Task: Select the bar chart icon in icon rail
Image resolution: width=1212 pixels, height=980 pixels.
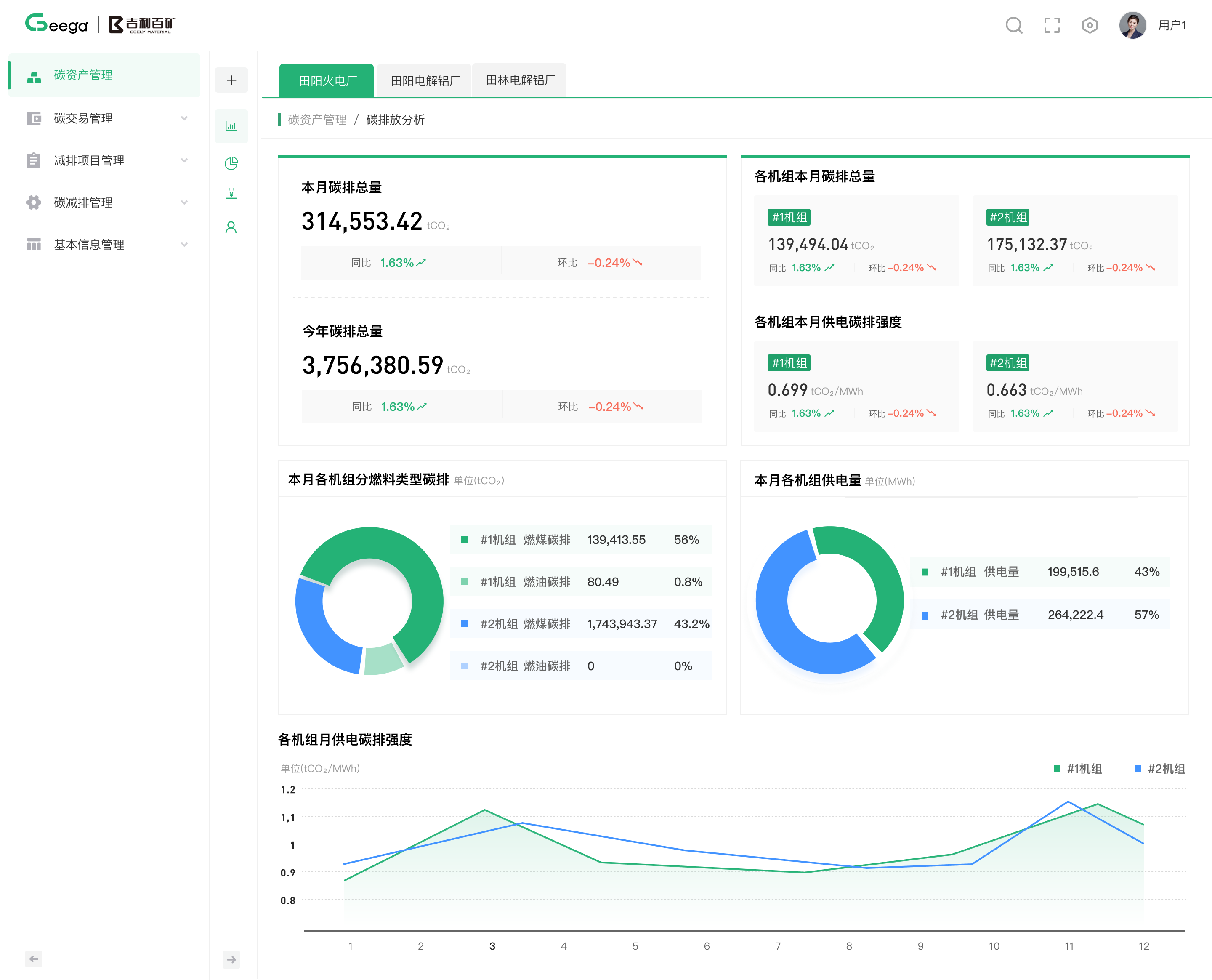Action: pos(231,126)
